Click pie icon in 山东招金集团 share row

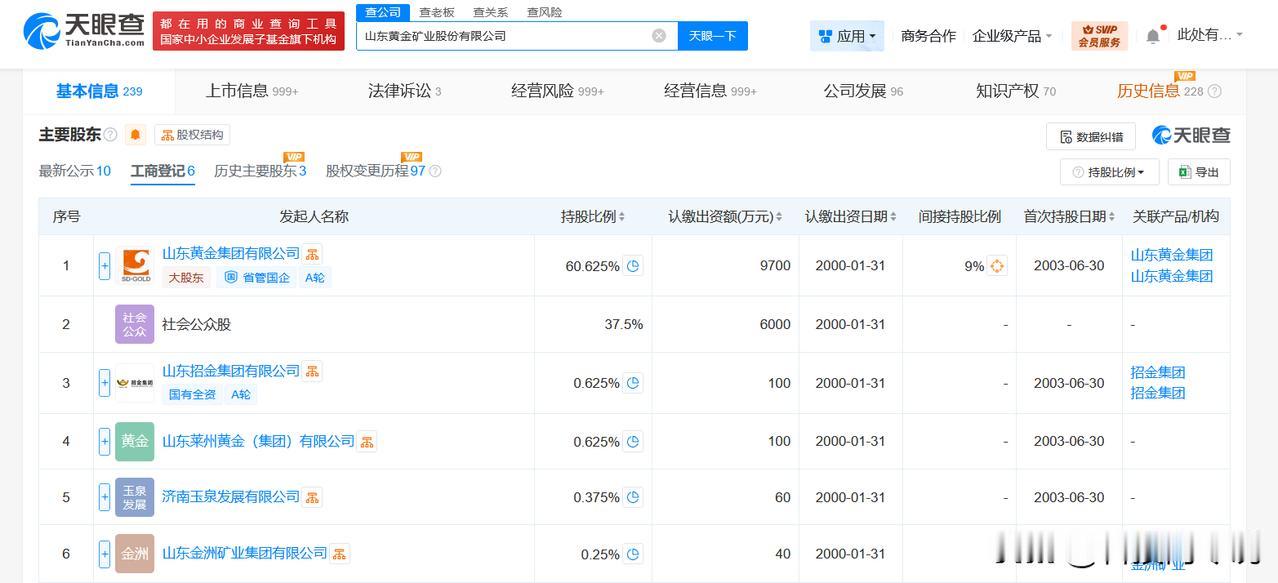633,383
